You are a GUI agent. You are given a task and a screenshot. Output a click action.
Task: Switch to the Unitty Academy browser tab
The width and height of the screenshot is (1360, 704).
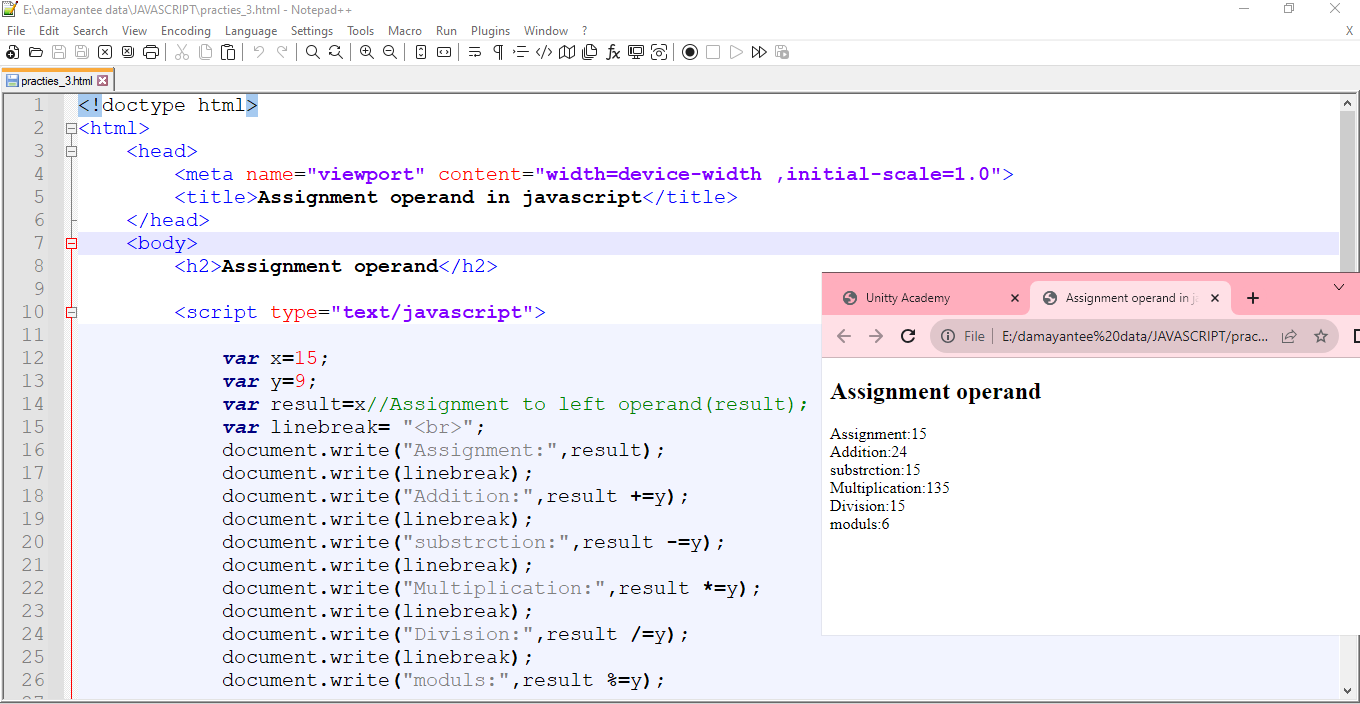click(908, 298)
